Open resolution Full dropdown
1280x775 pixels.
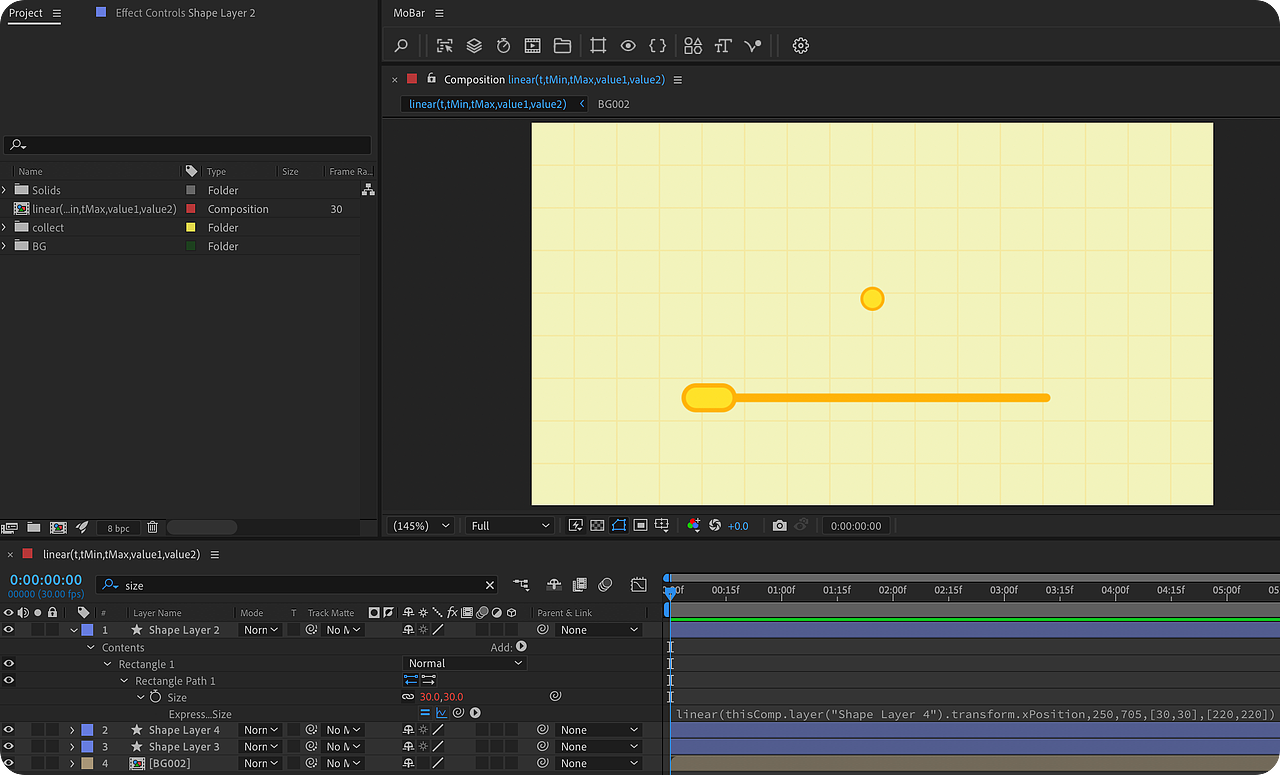pos(509,526)
